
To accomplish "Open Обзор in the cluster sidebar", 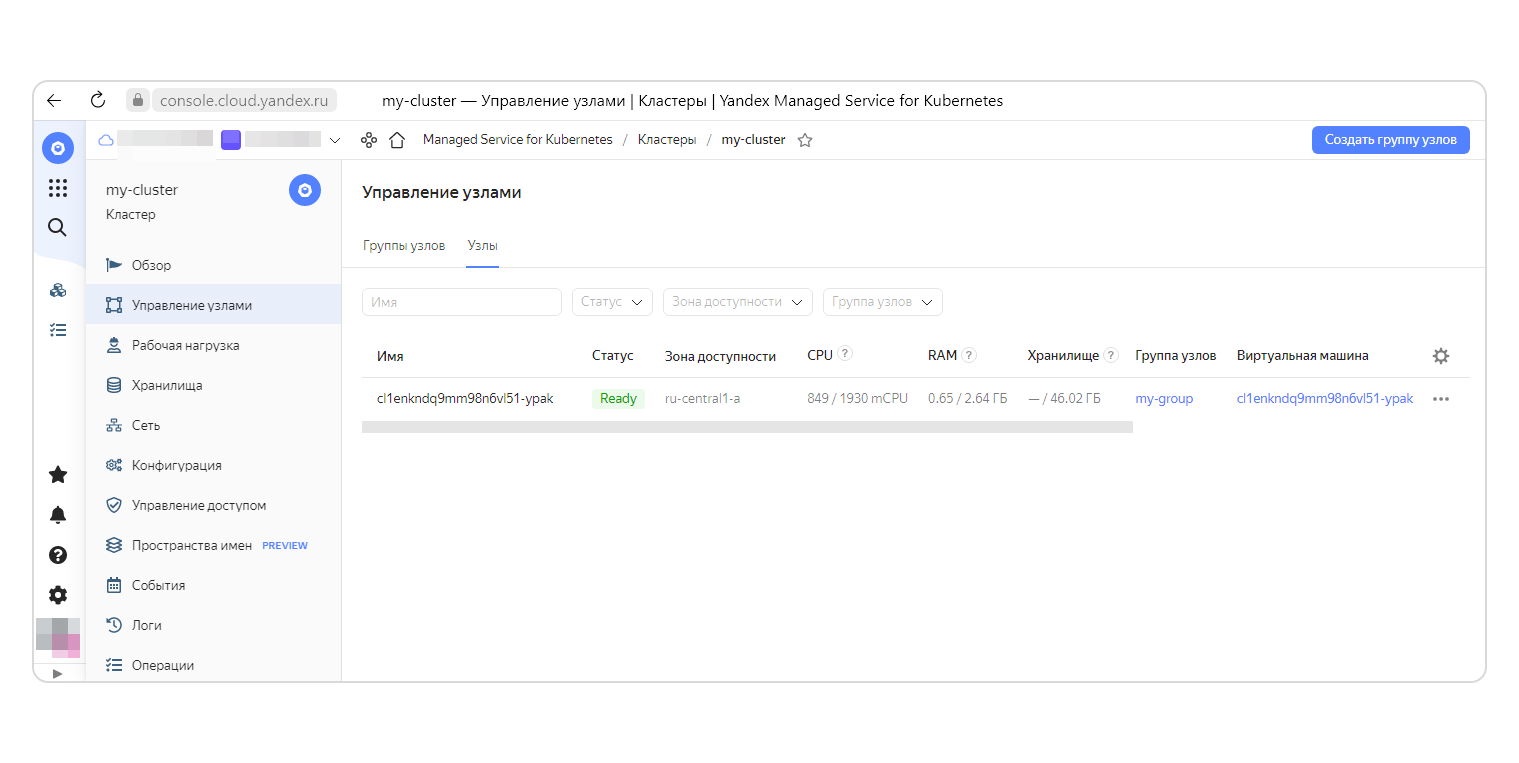I will (213, 265).
